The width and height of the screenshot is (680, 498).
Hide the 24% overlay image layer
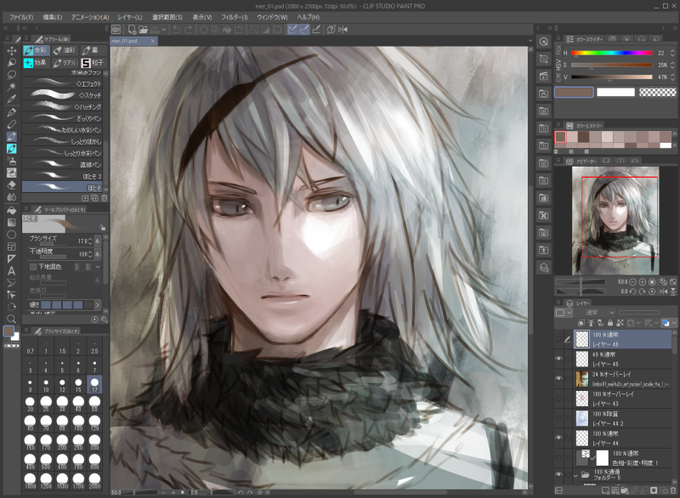[559, 378]
